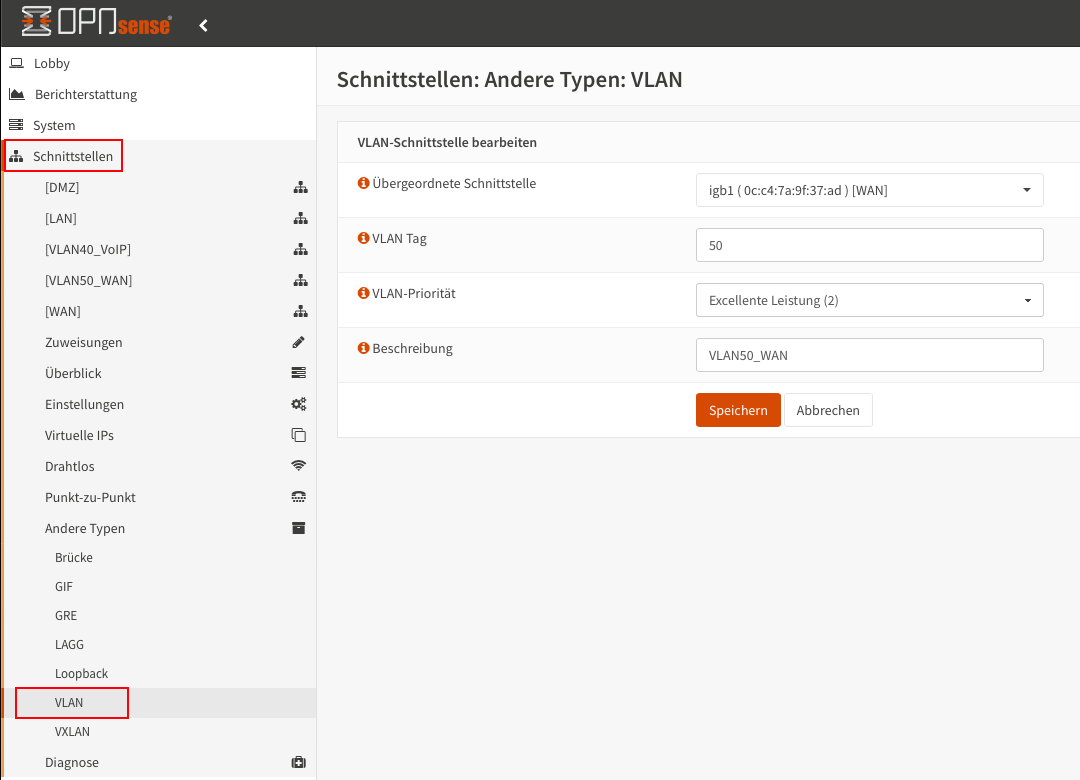Screen dimensions: 1080x780
Task: Click the Beschreibung text field
Action: click(x=869, y=355)
